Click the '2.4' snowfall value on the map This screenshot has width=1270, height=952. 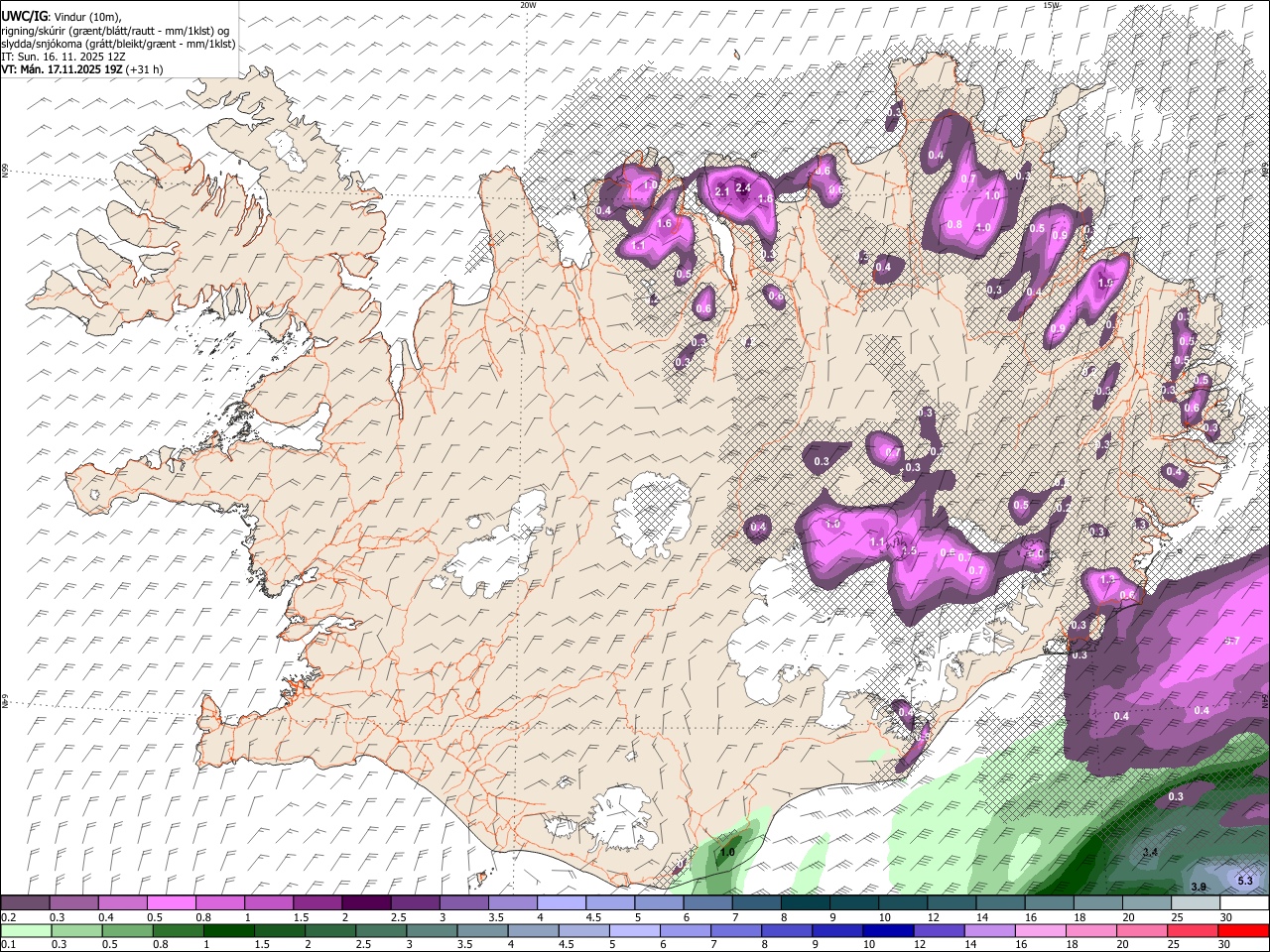coord(744,187)
